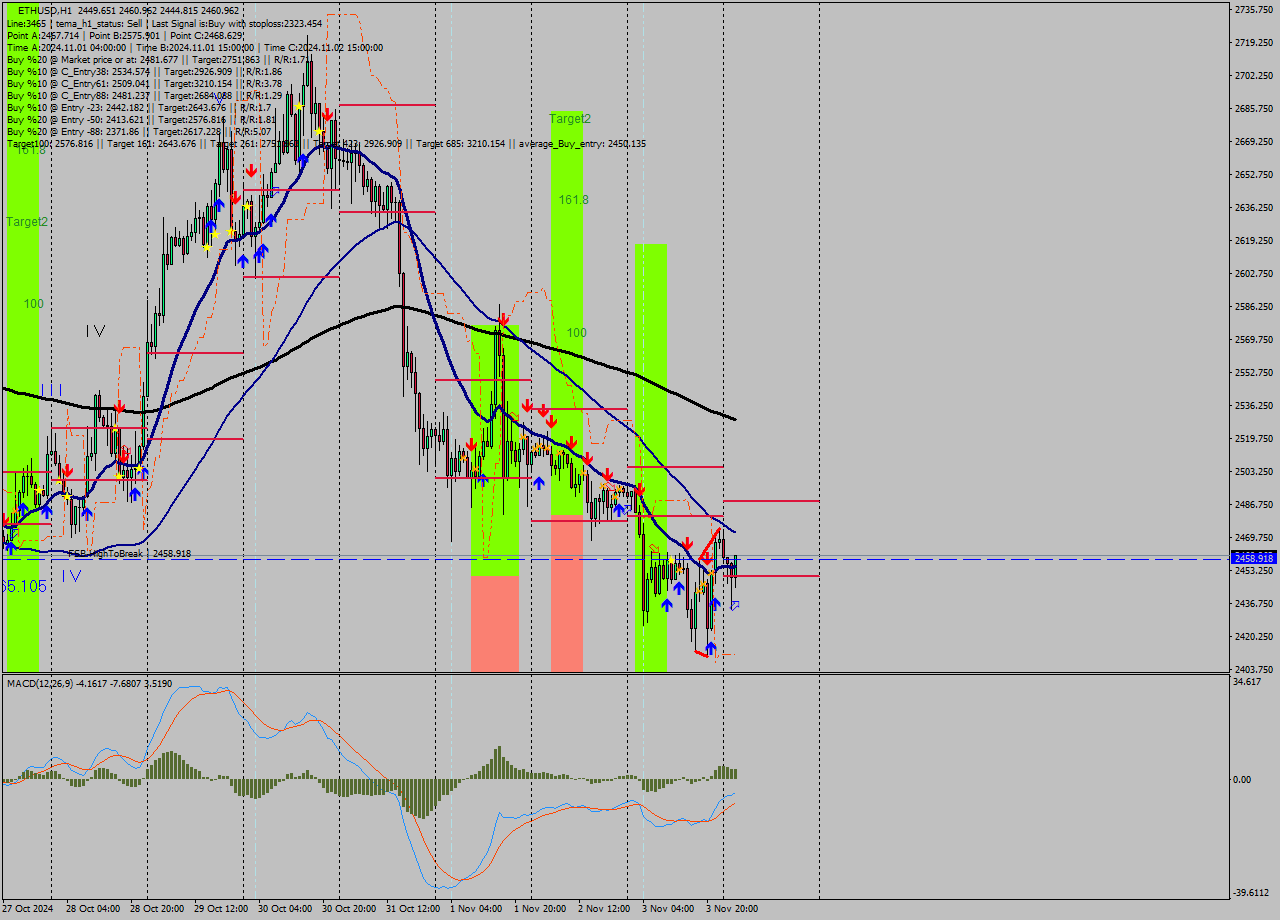Click the 'Time C:2024.11.02 15:00:00' text
This screenshot has width=1280, height=920.
click(x=324, y=47)
